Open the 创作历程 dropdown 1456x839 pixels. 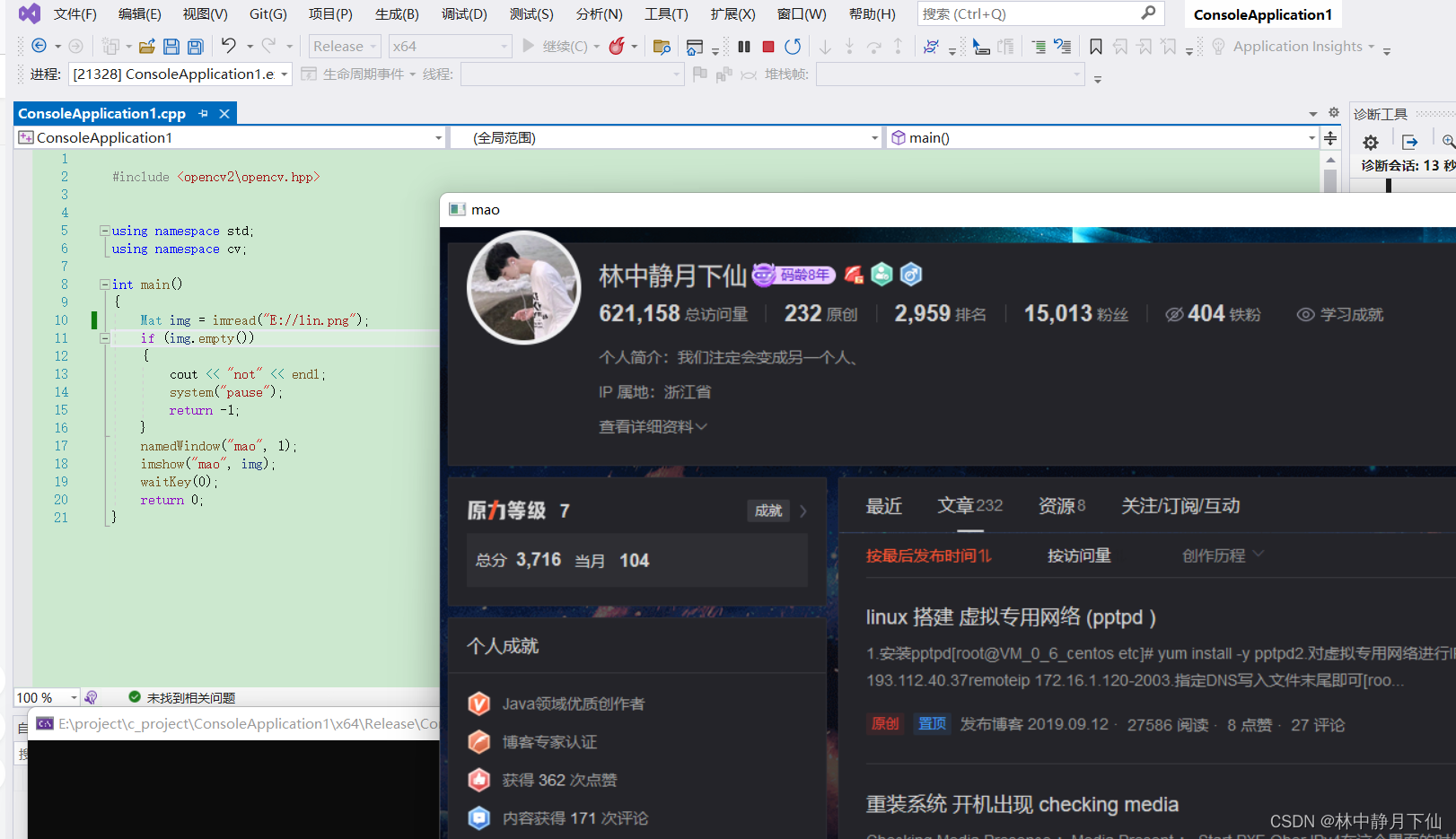point(1223,555)
